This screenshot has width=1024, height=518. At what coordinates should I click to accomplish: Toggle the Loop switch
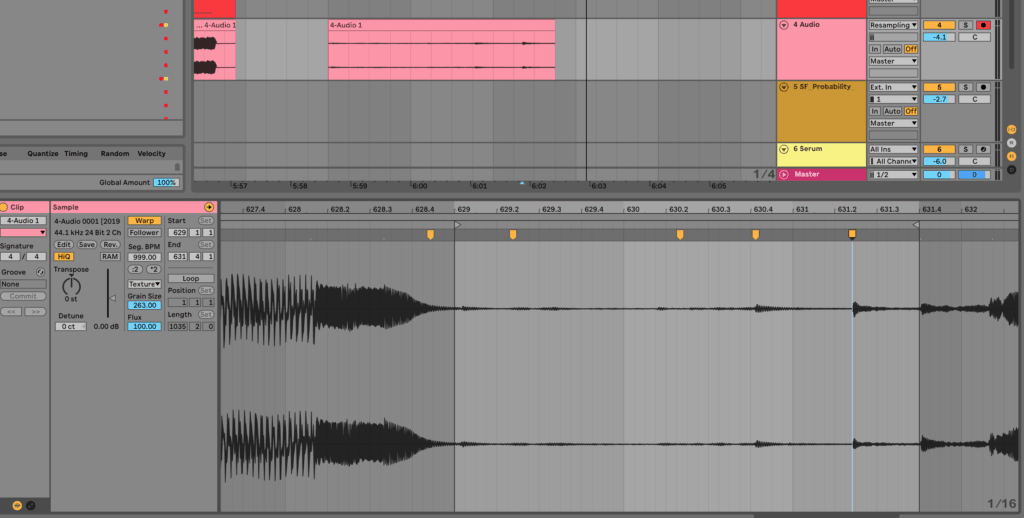[x=191, y=278]
